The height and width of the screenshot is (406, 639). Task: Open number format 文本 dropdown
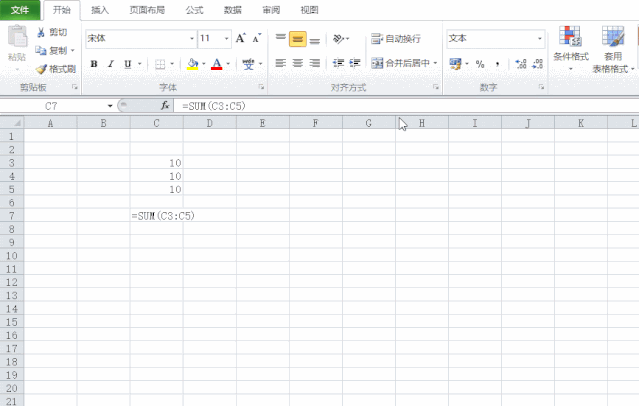[x=540, y=39]
